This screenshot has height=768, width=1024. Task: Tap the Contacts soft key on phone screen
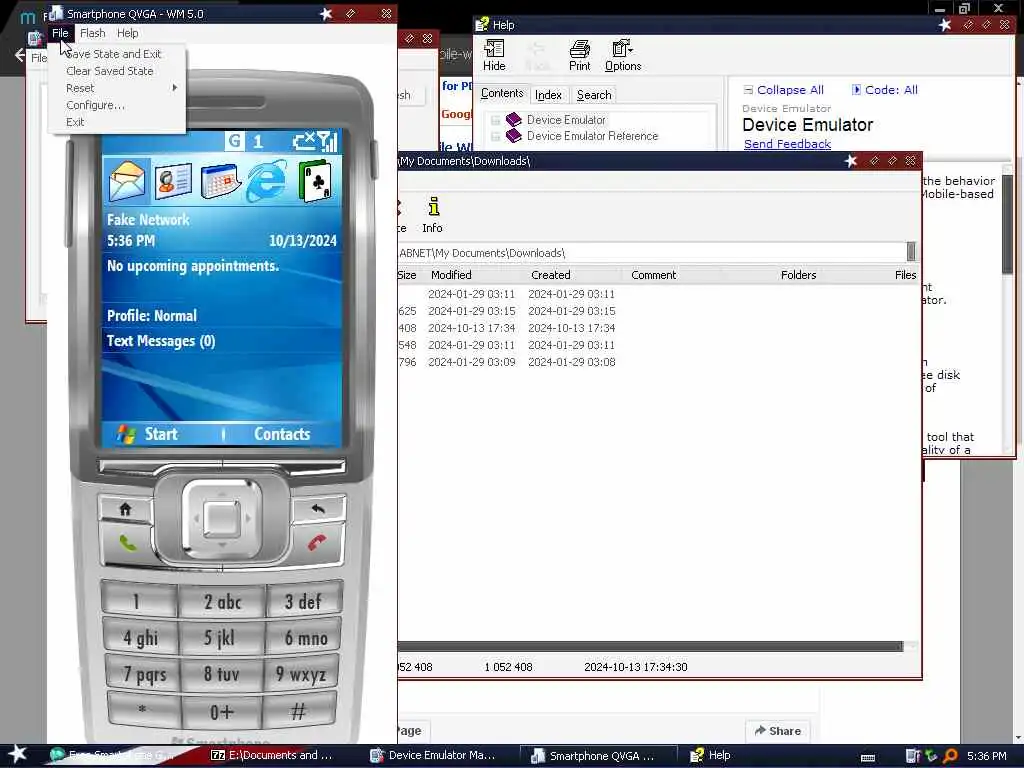click(x=281, y=434)
